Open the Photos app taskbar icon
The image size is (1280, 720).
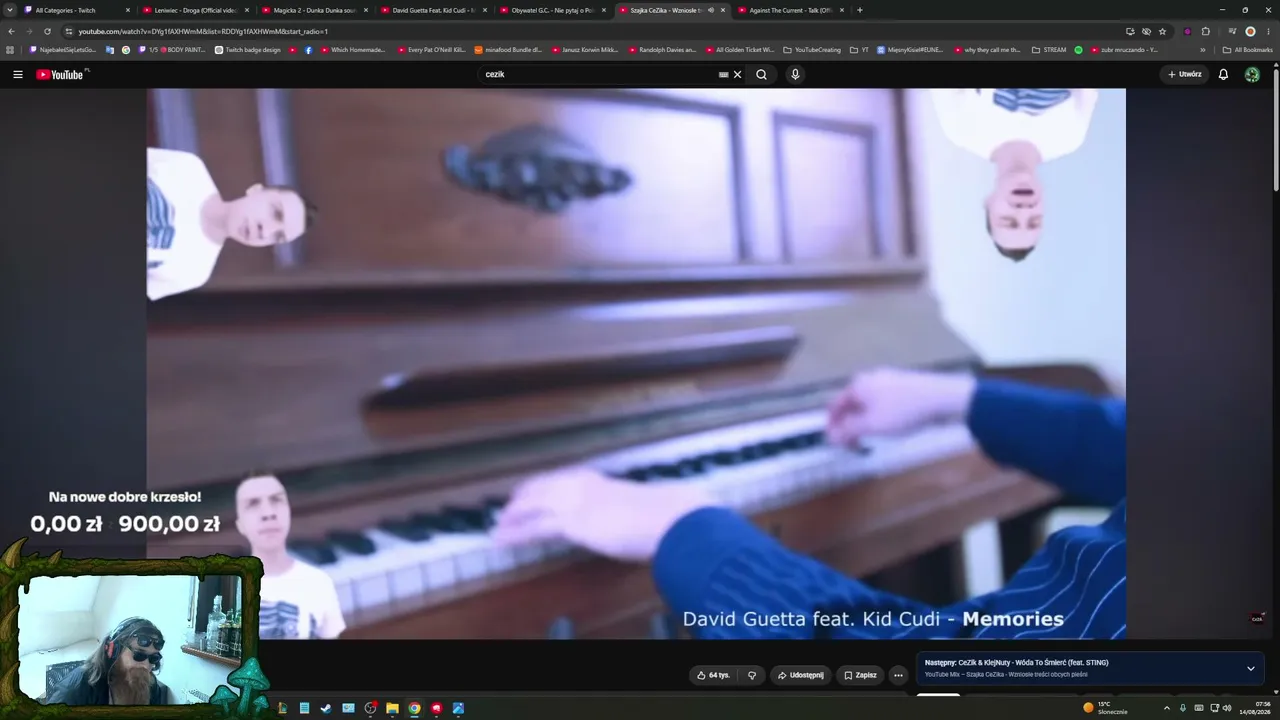pos(458,708)
